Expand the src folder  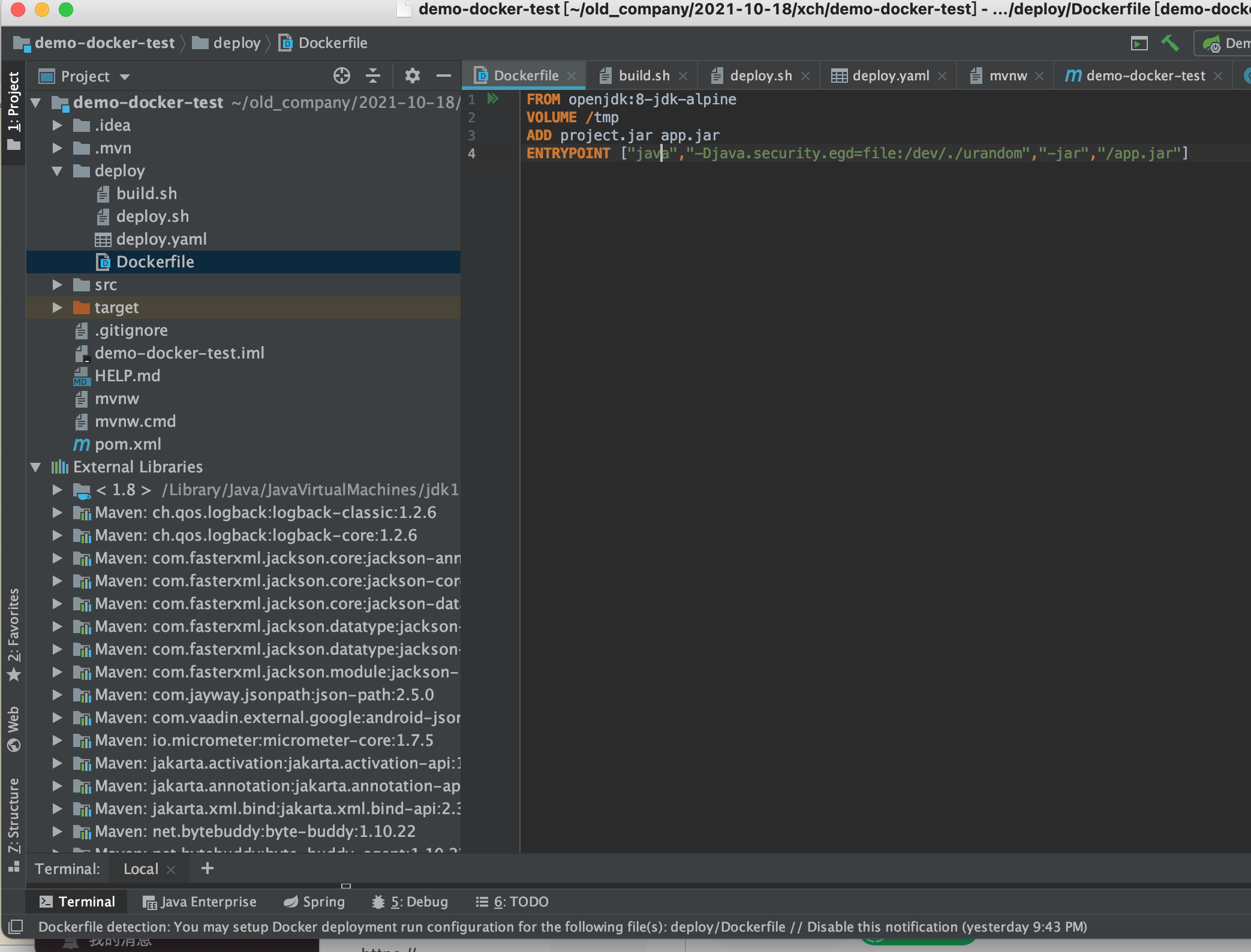[x=58, y=285]
